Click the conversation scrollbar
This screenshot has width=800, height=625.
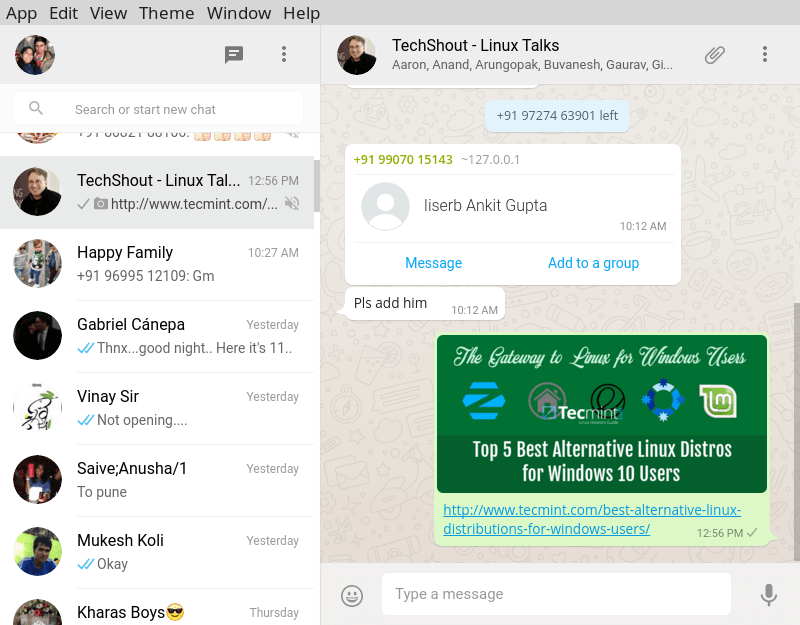point(797,431)
